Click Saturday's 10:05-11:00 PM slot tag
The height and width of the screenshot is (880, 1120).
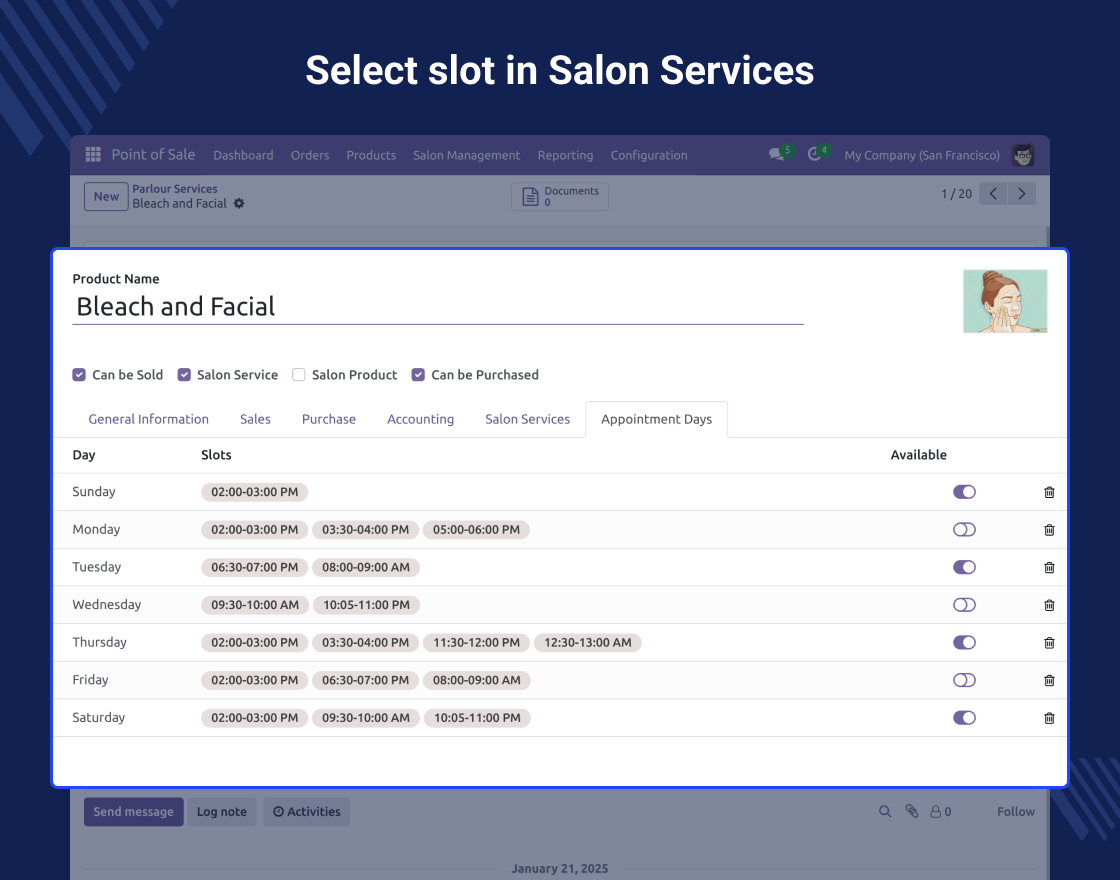click(x=477, y=718)
